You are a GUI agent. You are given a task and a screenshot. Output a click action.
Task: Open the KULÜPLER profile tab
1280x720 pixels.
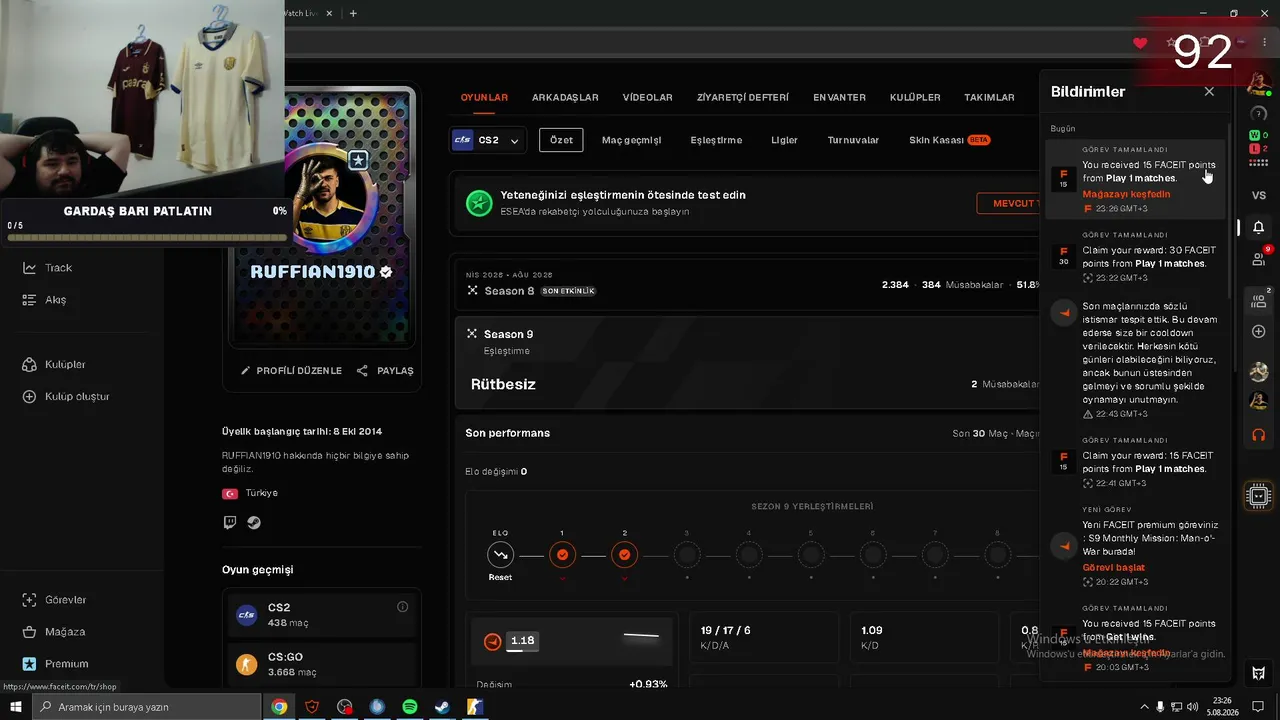(915, 98)
